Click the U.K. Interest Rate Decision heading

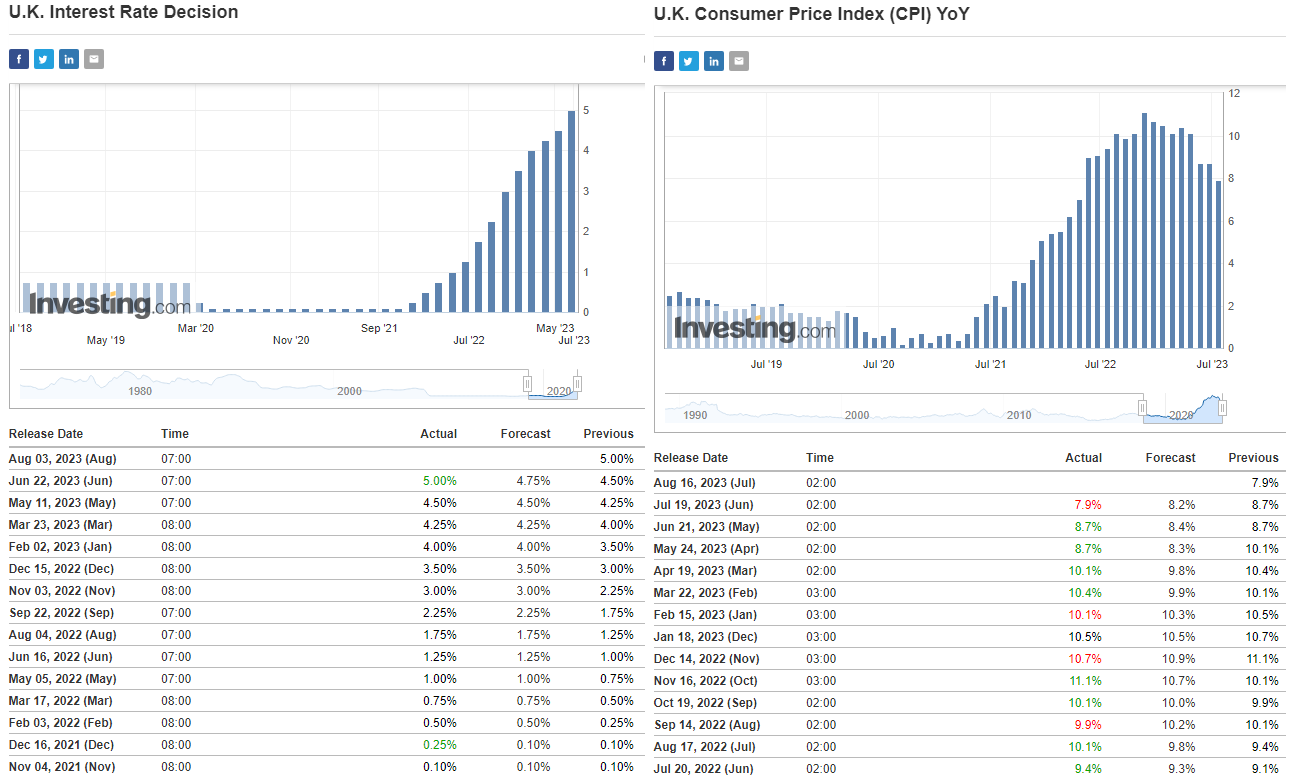[x=124, y=13]
